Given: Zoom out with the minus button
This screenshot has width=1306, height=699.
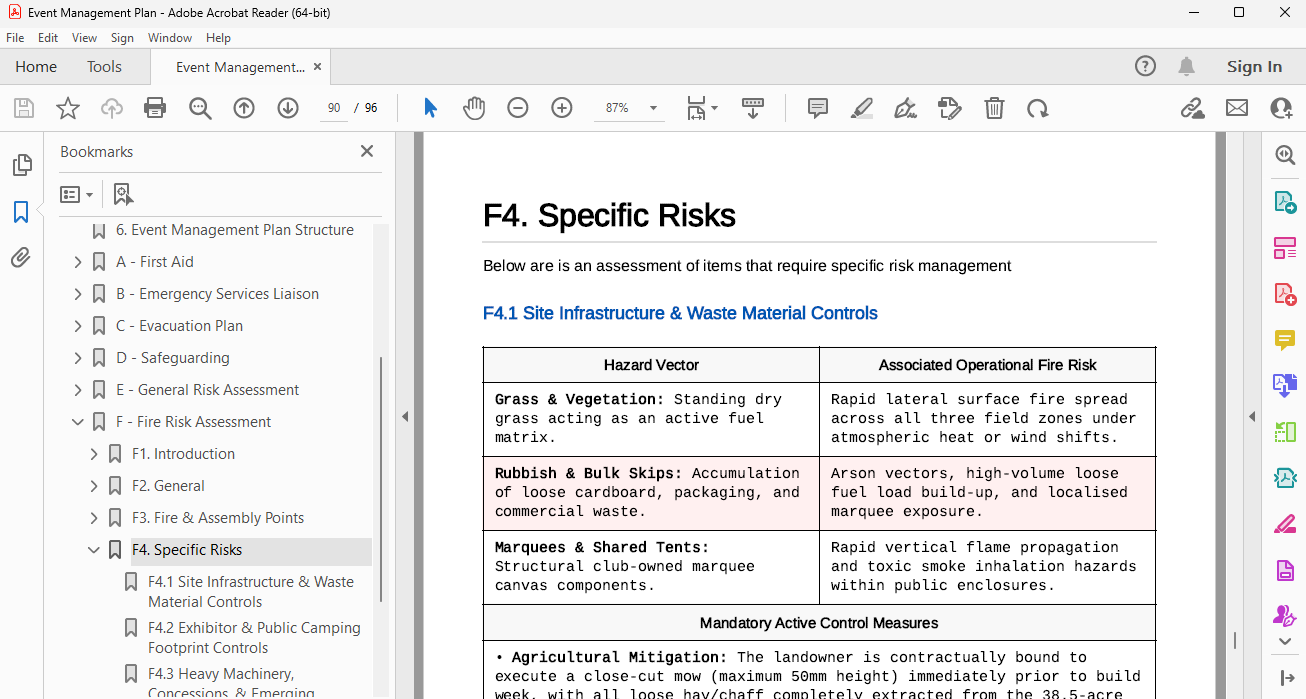Looking at the screenshot, I should point(517,108).
